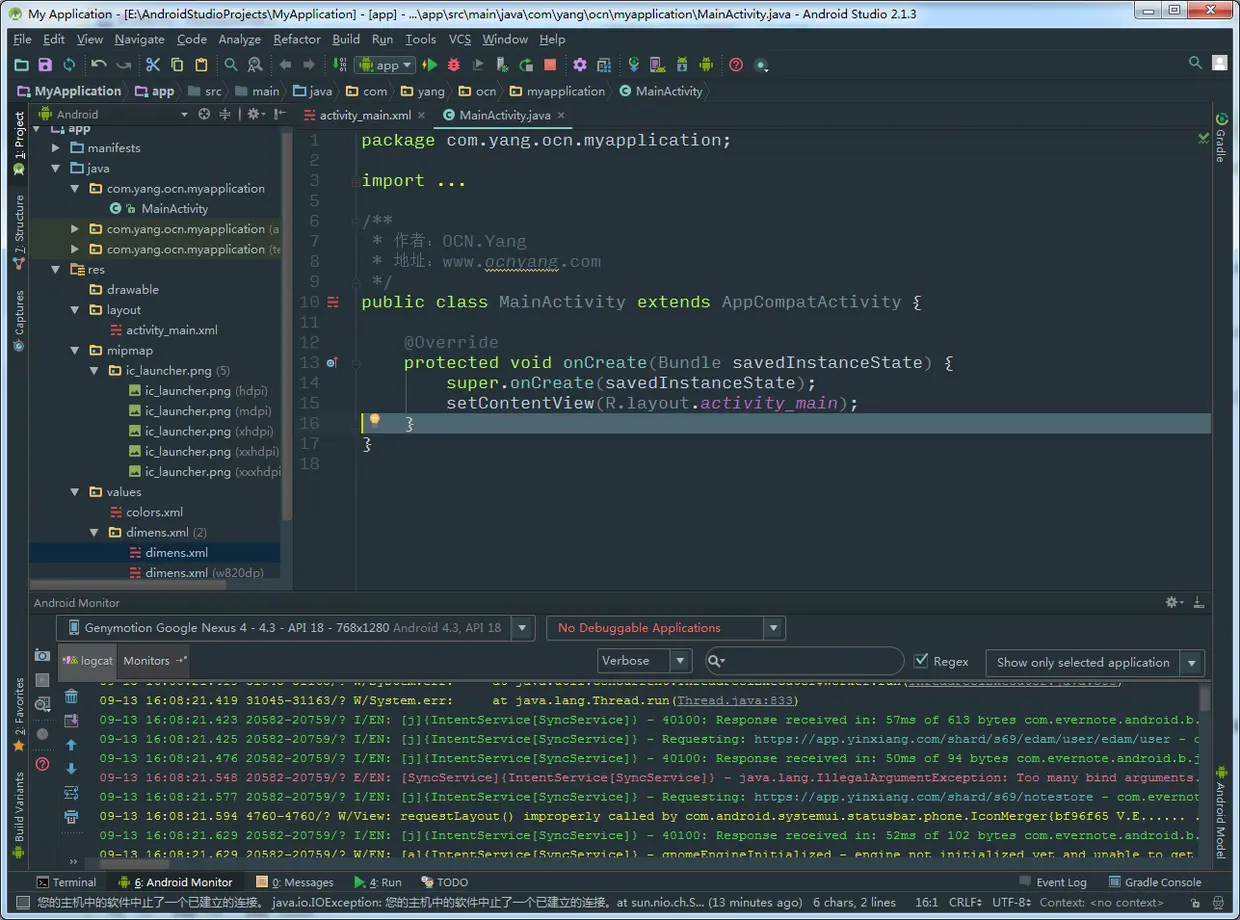Viewport: 1240px width, 920px height.
Task: Click the Run app green play button
Action: tap(430, 65)
